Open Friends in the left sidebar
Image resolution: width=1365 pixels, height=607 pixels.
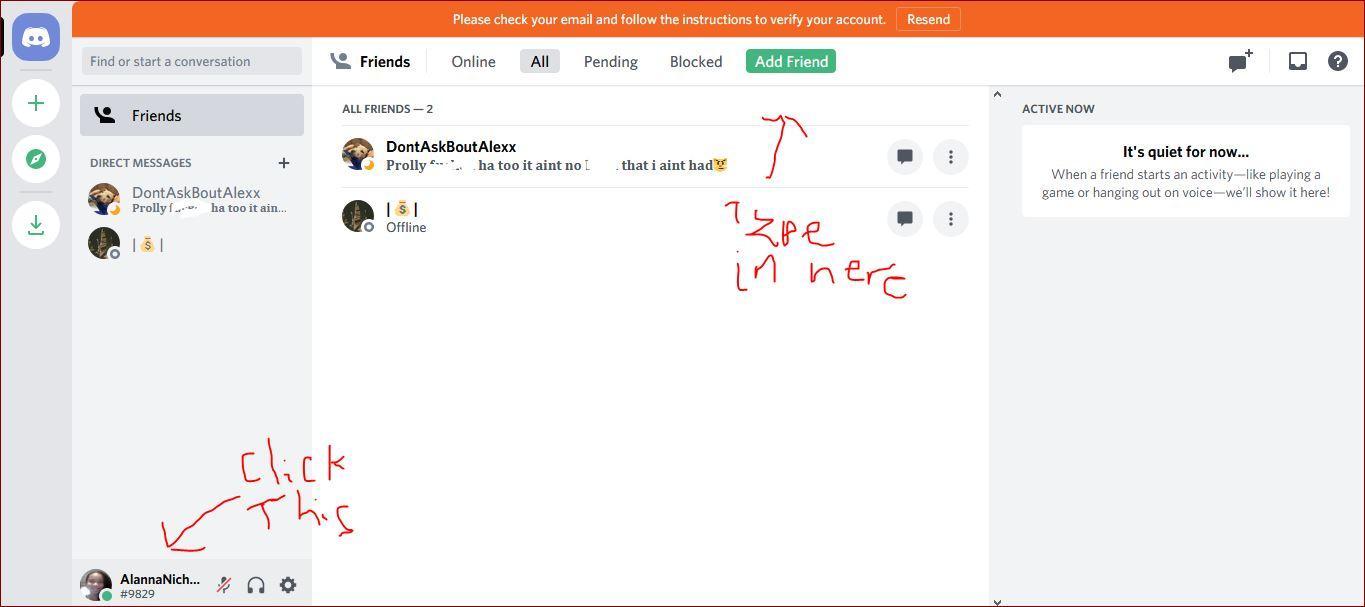coord(192,115)
